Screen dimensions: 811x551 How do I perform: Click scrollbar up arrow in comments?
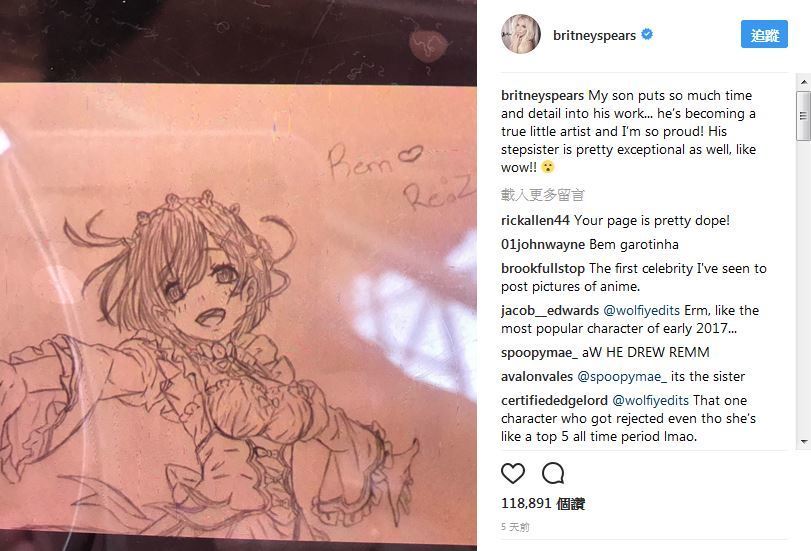tap(804, 82)
